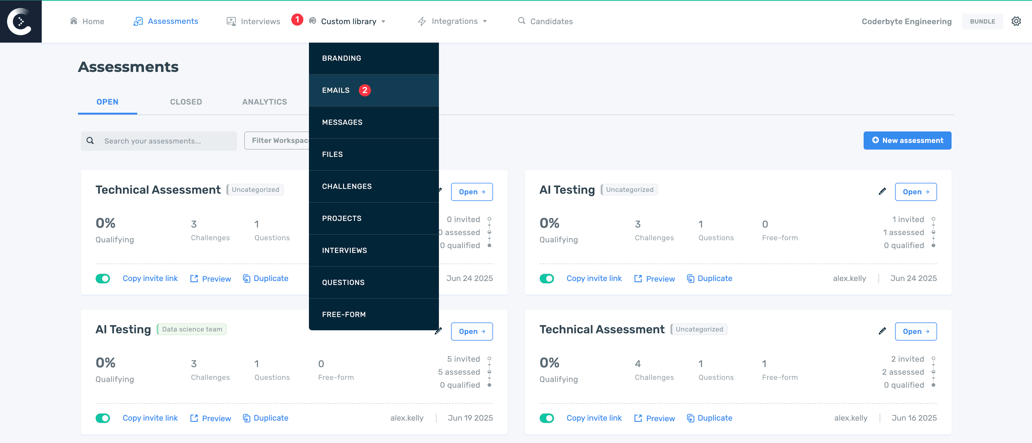
Task: Toggle off the Uncategorized AI Testing assessment
Action: click(547, 279)
